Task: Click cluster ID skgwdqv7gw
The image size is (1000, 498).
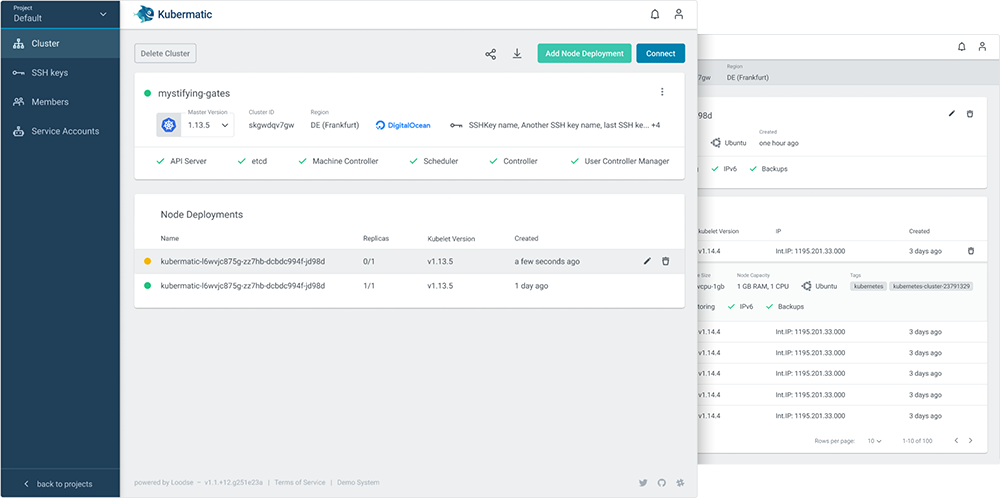Action: [272, 126]
